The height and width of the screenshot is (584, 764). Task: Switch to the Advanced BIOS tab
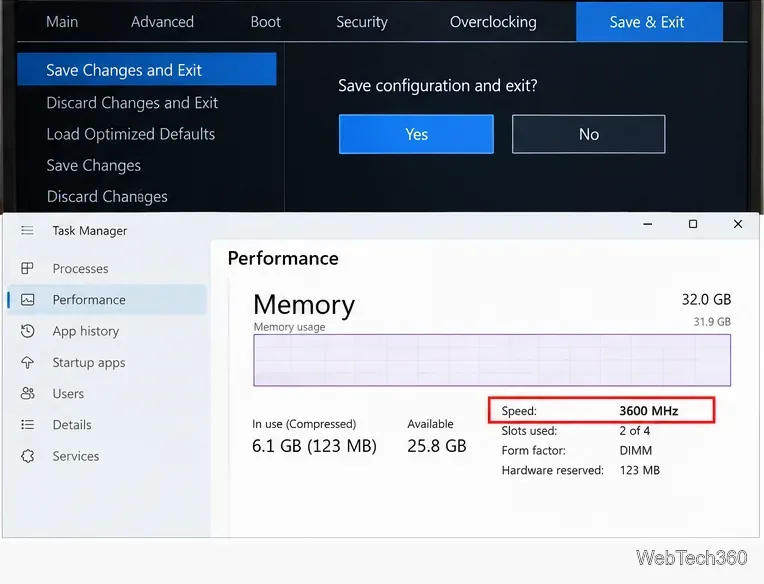point(162,22)
